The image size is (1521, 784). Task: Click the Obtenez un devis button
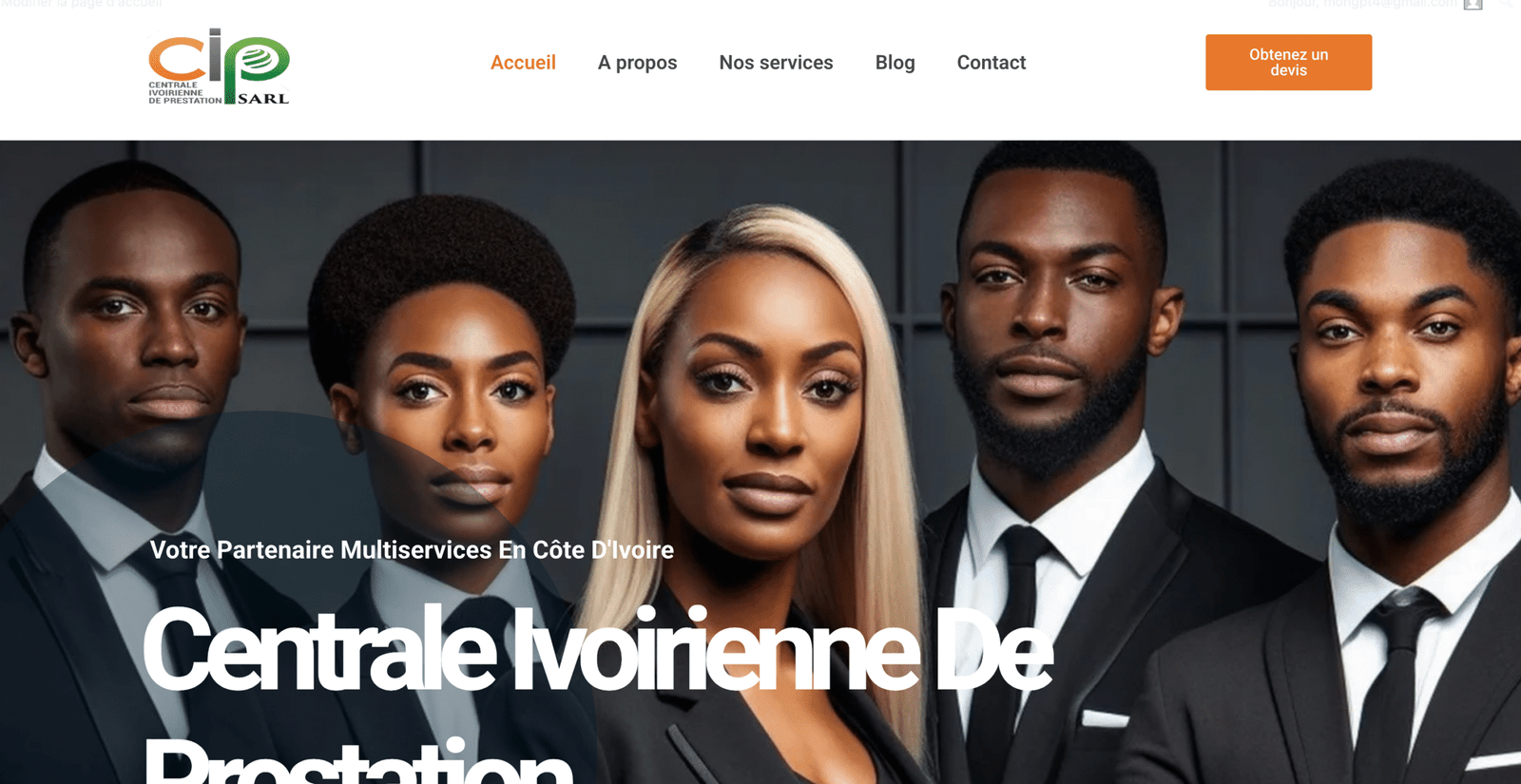pos(1288,63)
